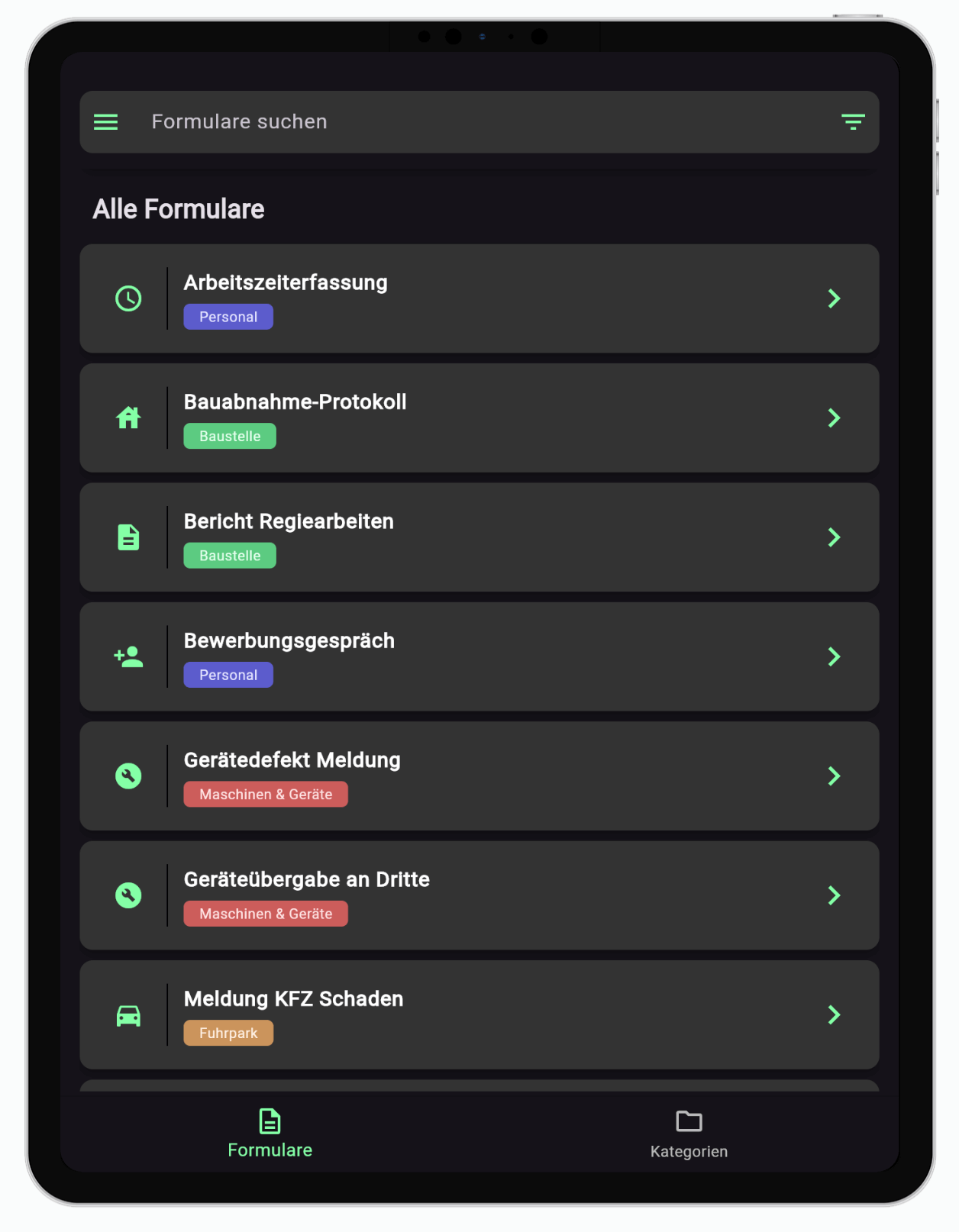
Task: Switch to the Kategorien tab
Action: pyautogui.click(x=689, y=1134)
